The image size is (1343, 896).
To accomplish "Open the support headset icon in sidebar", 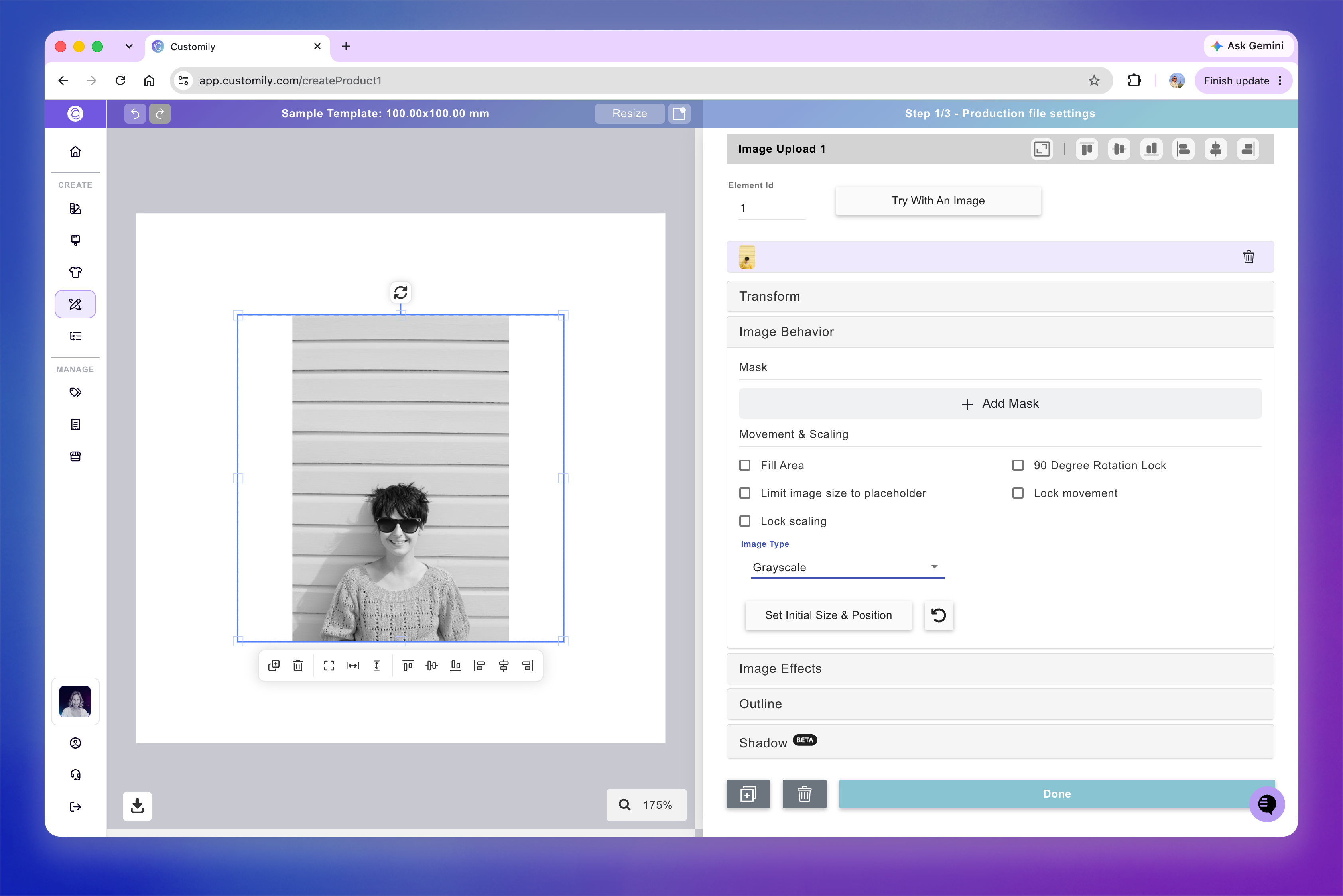I will (75, 775).
